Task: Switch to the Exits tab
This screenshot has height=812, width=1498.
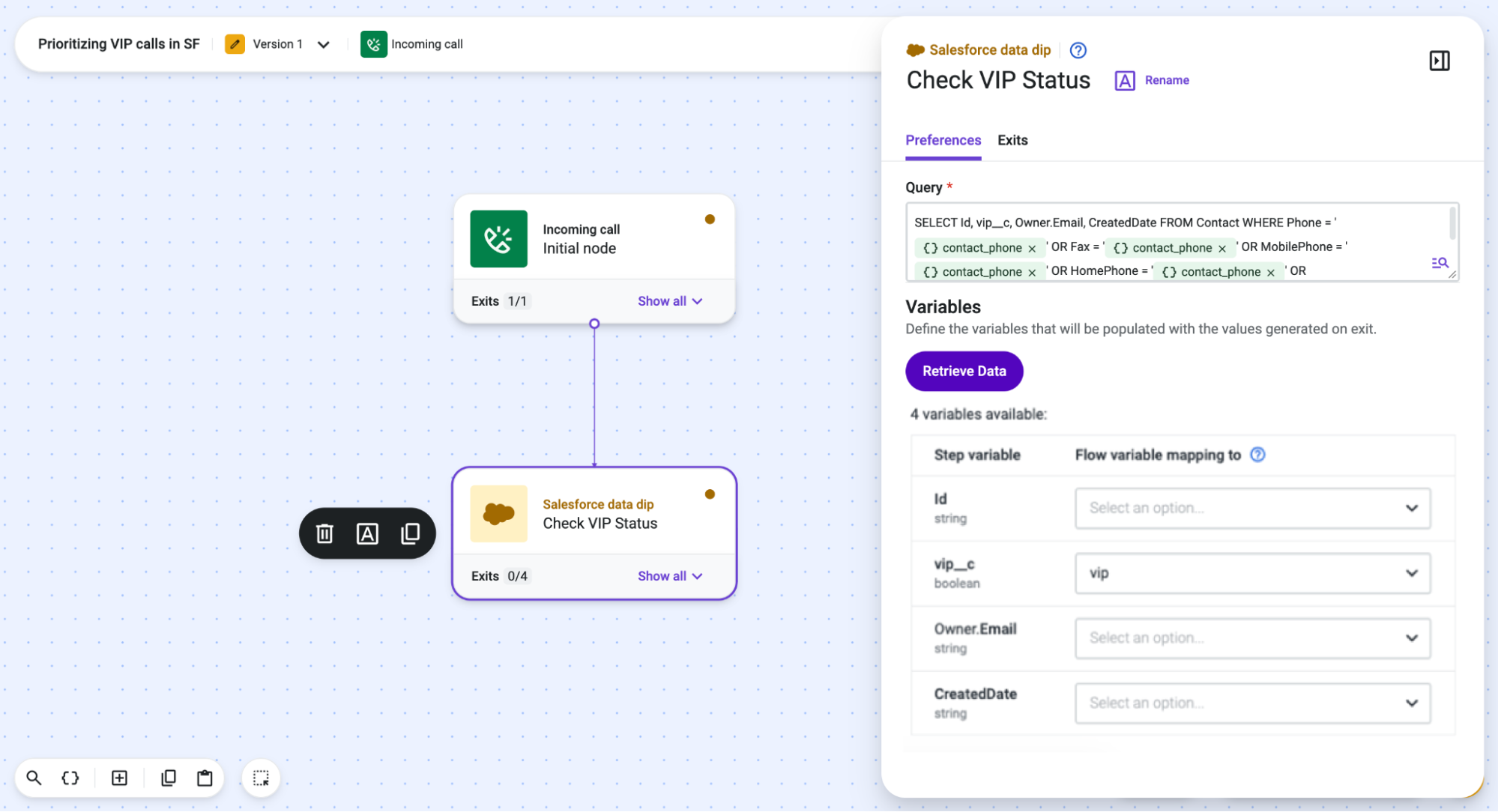Action: [1012, 140]
